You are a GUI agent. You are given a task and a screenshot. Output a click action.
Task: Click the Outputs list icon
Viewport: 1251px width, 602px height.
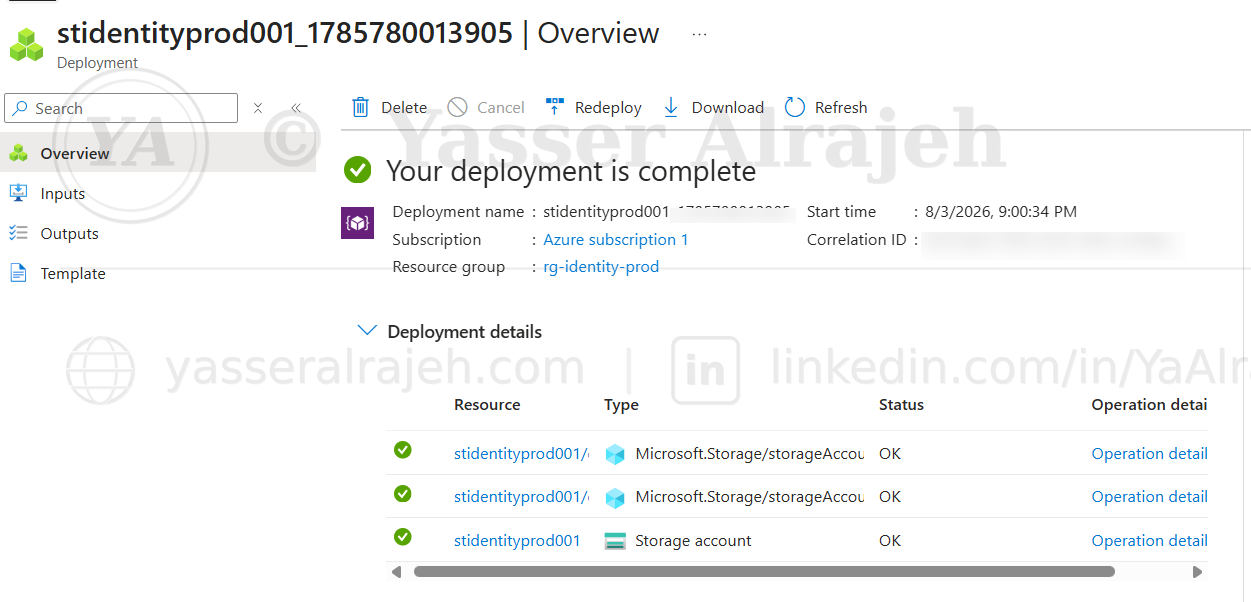coord(18,233)
